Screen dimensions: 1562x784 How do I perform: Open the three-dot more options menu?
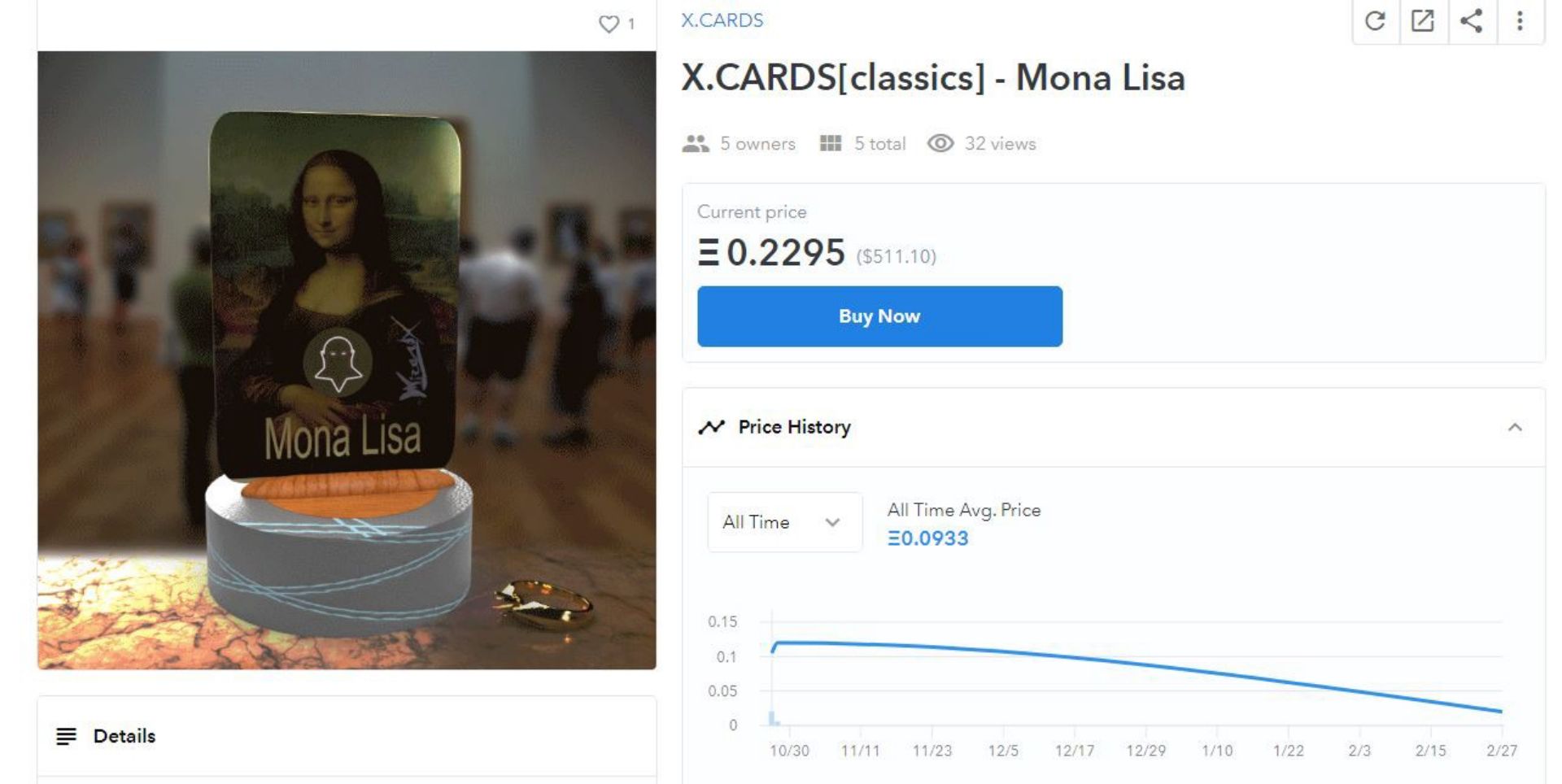pyautogui.click(x=1520, y=21)
